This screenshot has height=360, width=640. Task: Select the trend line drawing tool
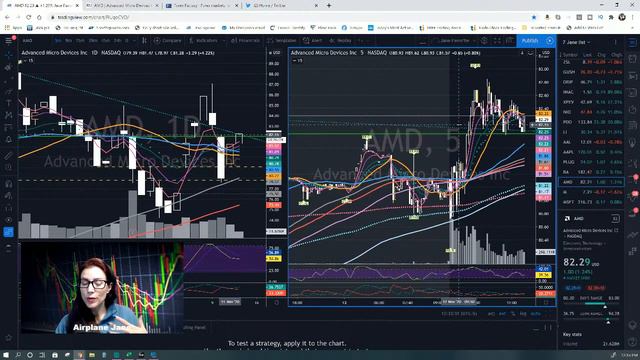pyautogui.click(x=9, y=67)
